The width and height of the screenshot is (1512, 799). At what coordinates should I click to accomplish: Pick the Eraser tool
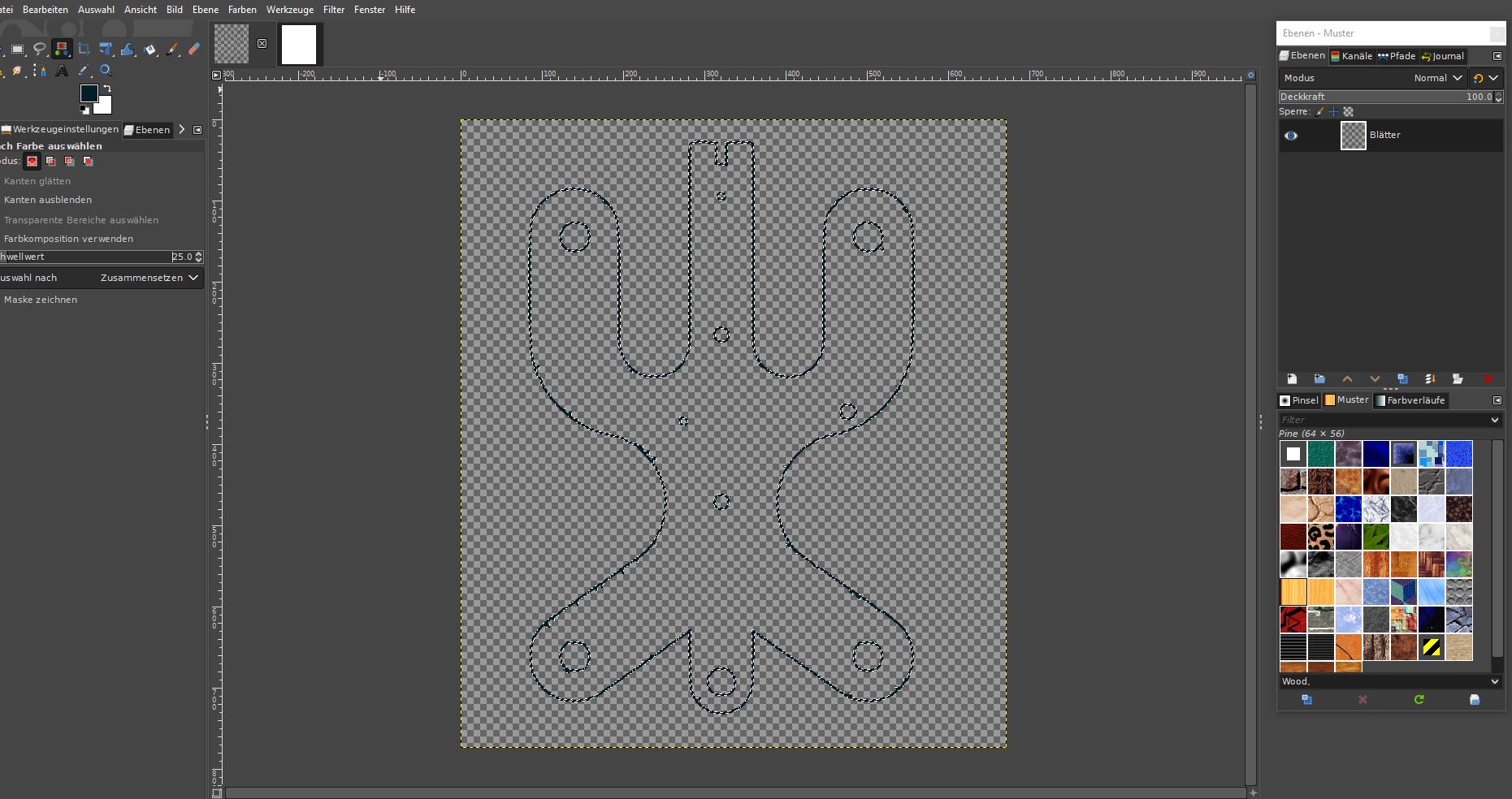(x=194, y=50)
